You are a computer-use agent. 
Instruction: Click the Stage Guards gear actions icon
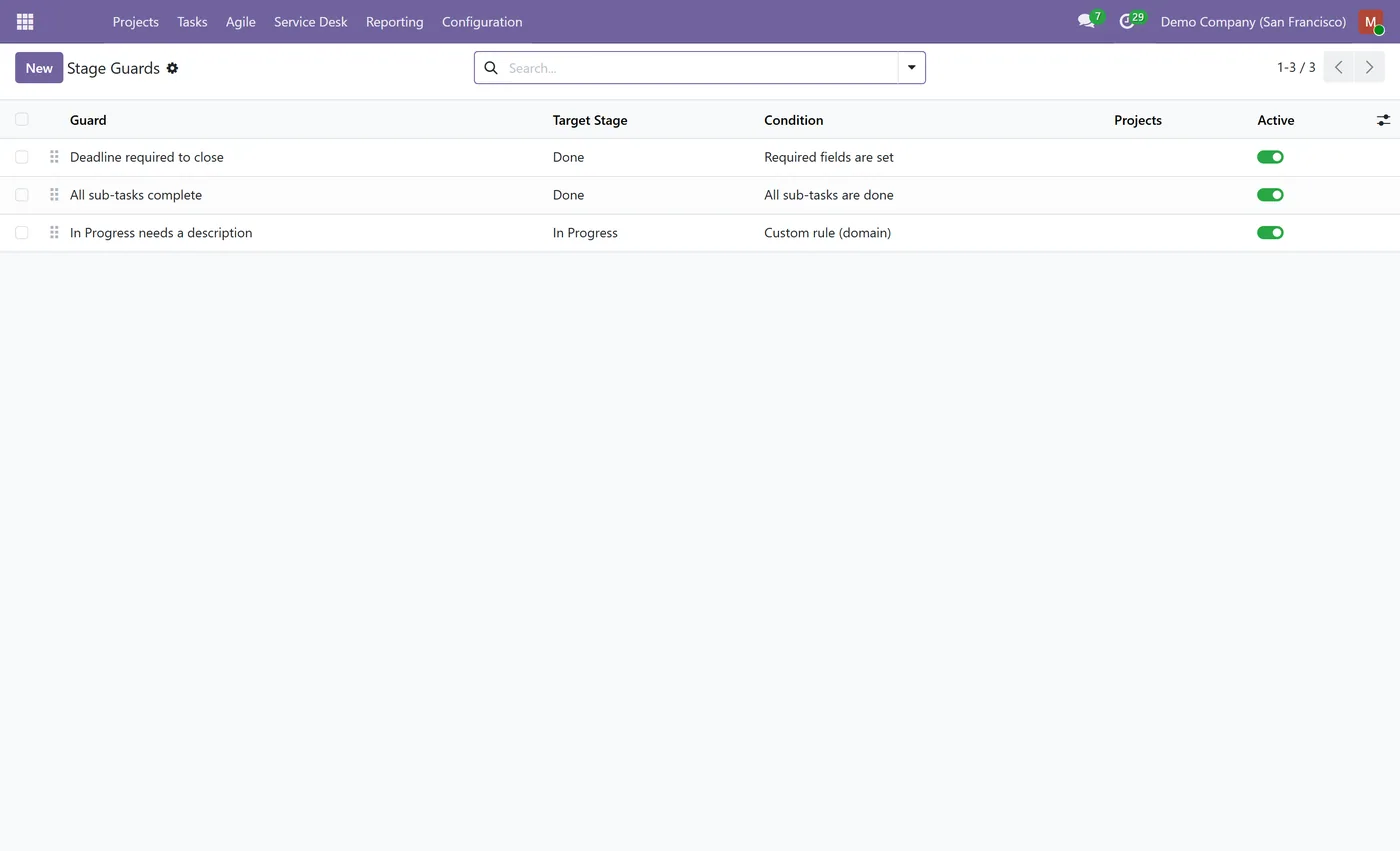[x=172, y=68]
